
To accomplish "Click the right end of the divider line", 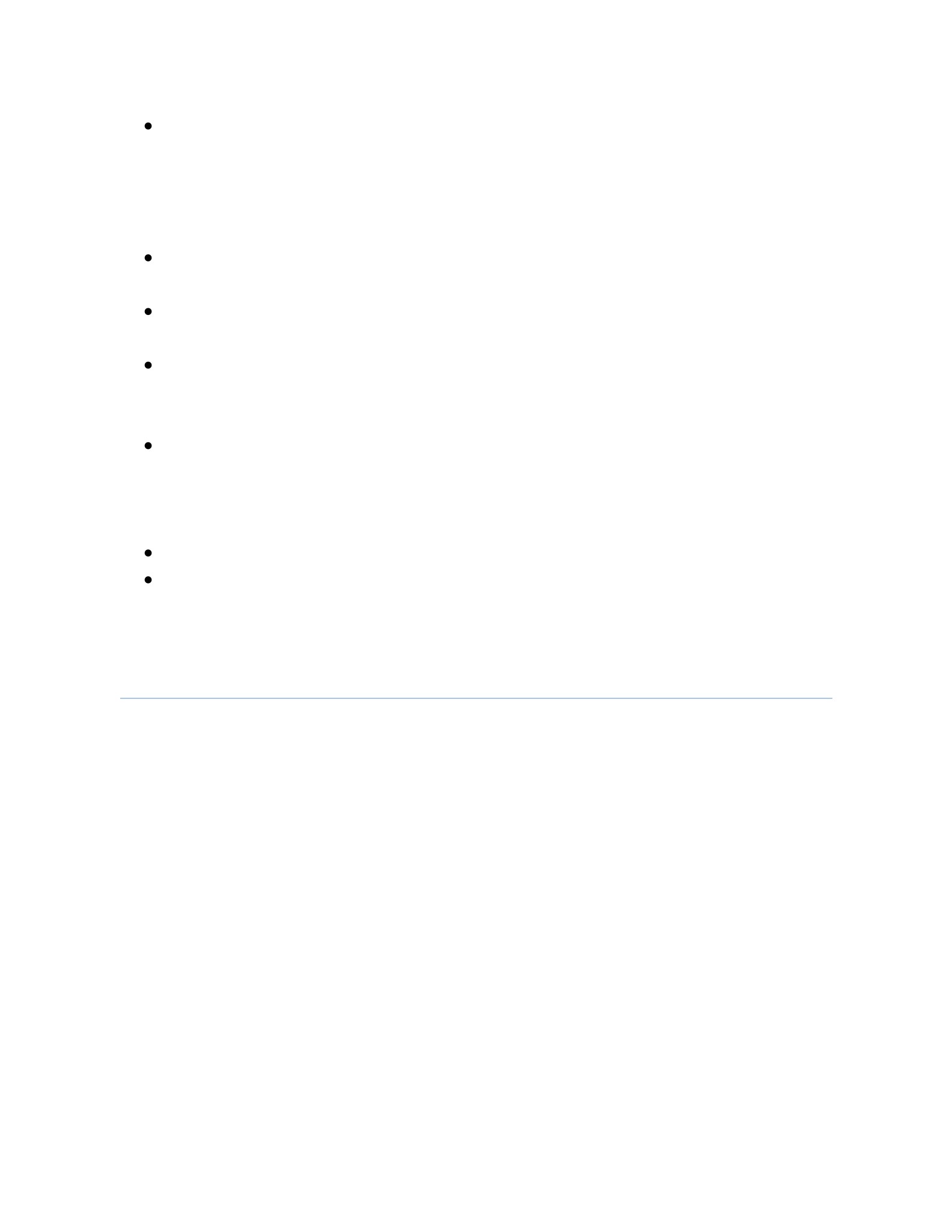I will tap(831, 698).
